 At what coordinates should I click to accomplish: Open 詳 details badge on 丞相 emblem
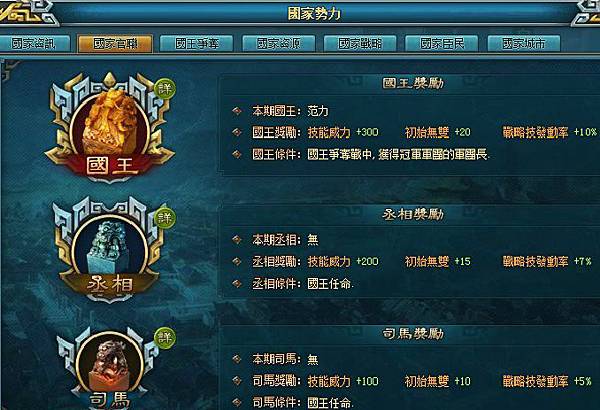tap(165, 218)
